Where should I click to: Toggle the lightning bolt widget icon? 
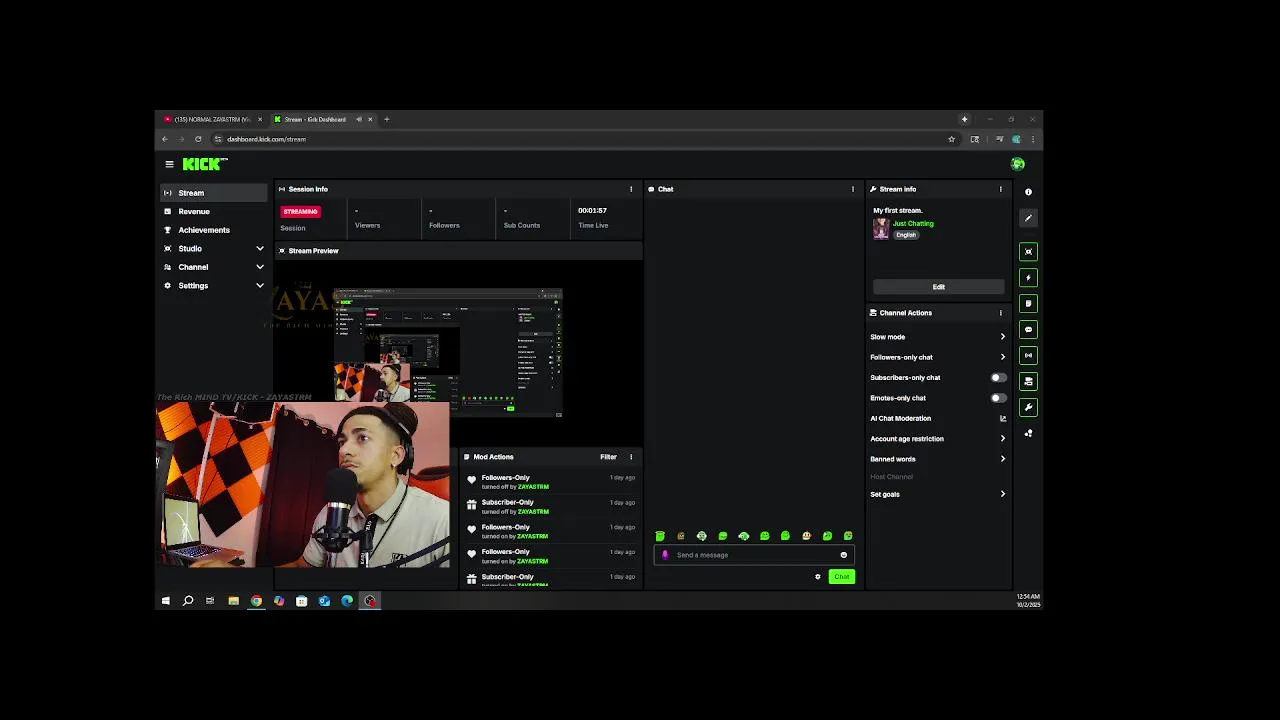pos(1028,278)
